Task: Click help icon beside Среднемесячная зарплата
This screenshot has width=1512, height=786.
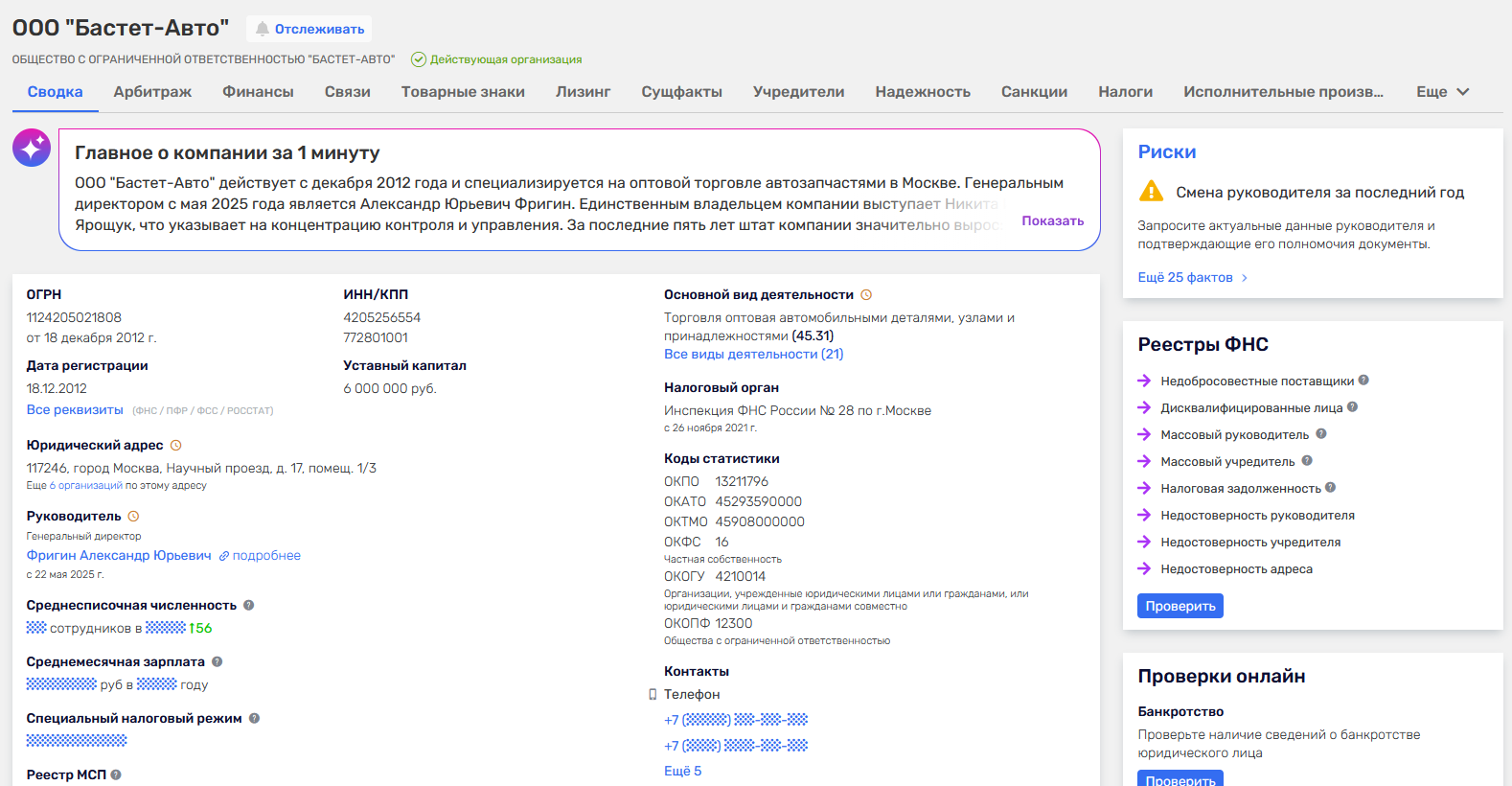Action: [x=218, y=662]
